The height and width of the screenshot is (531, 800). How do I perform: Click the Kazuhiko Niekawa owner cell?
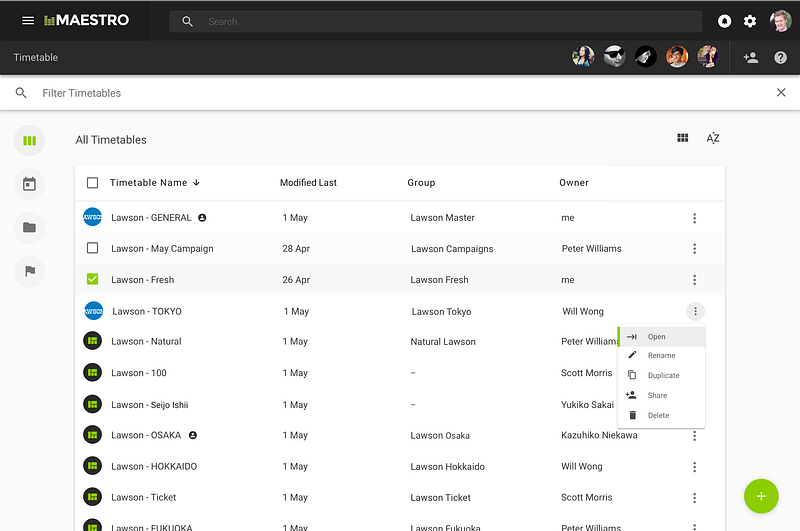tap(599, 435)
